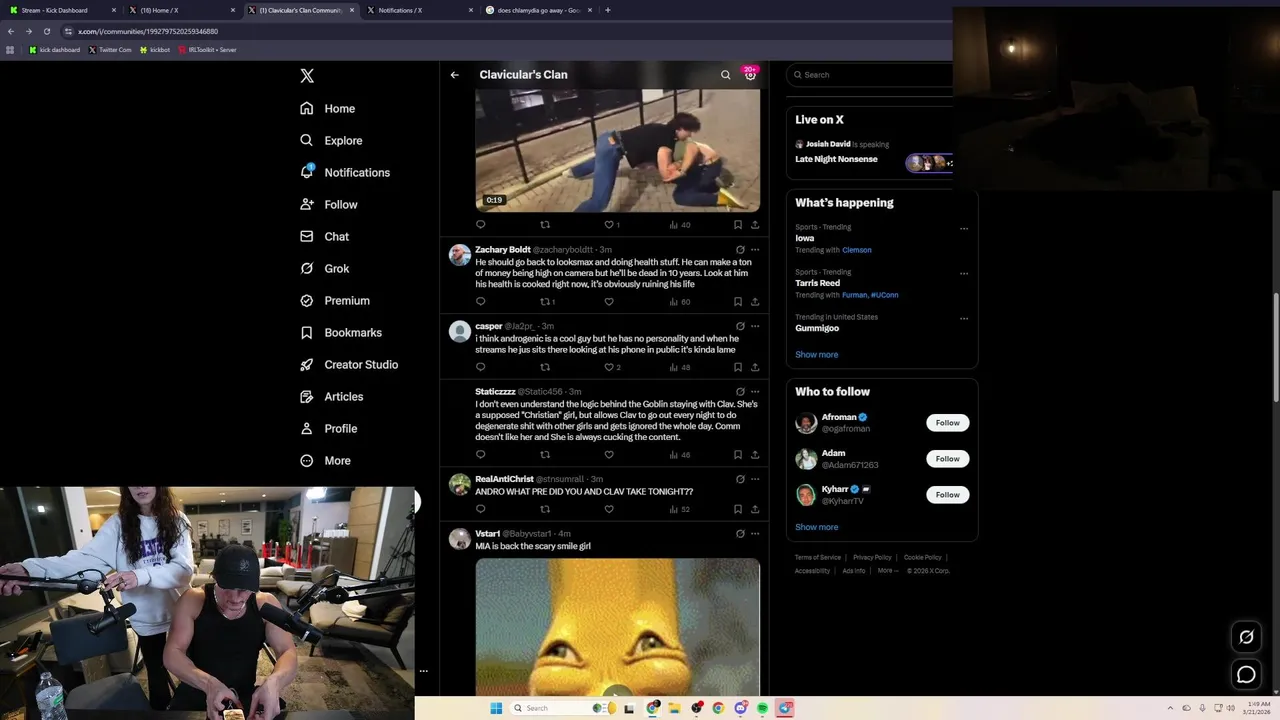Open the floating messages button
Image resolution: width=1280 pixels, height=720 pixels.
click(1246, 675)
